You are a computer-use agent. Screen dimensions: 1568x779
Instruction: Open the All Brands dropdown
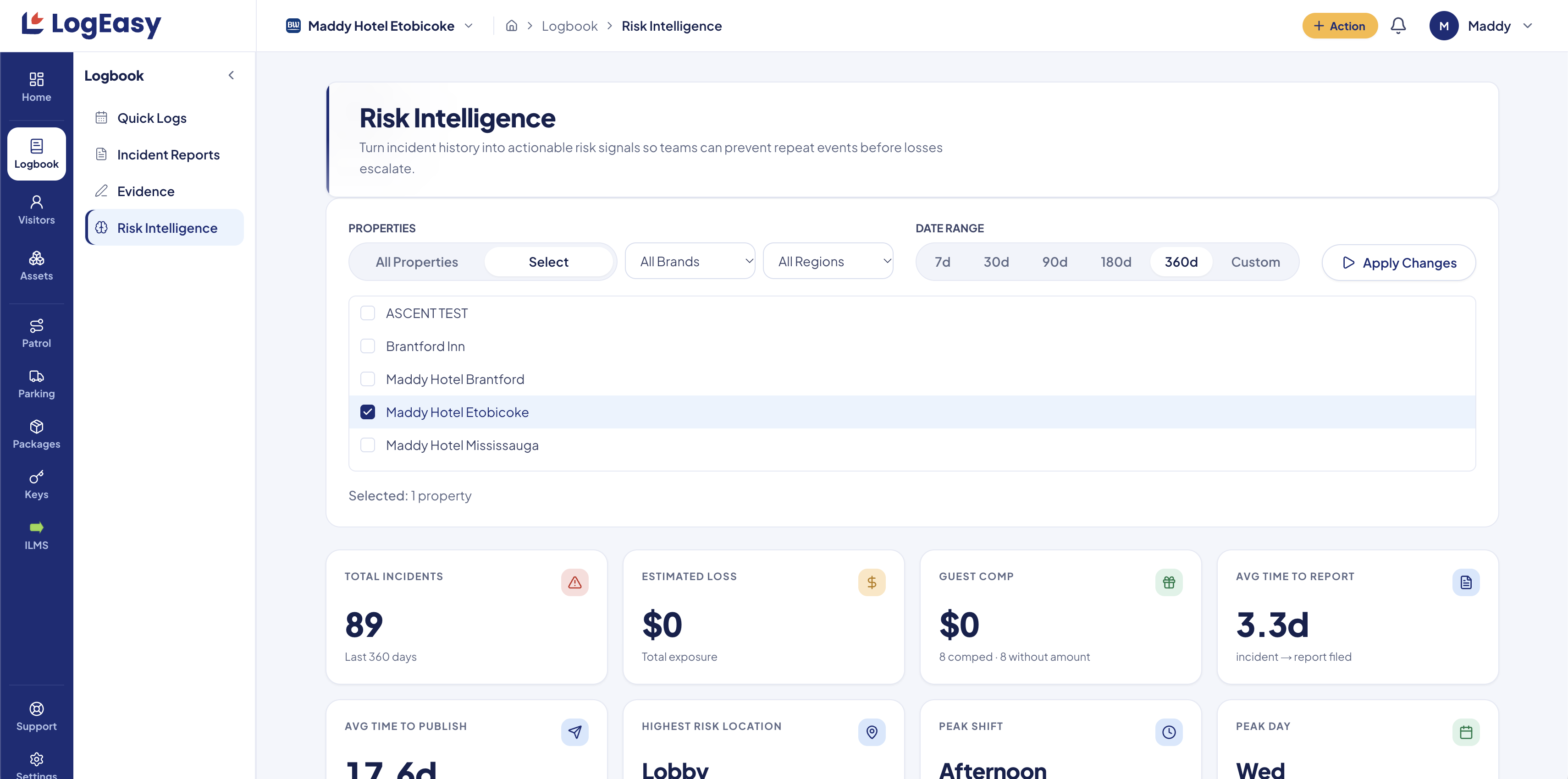click(690, 261)
